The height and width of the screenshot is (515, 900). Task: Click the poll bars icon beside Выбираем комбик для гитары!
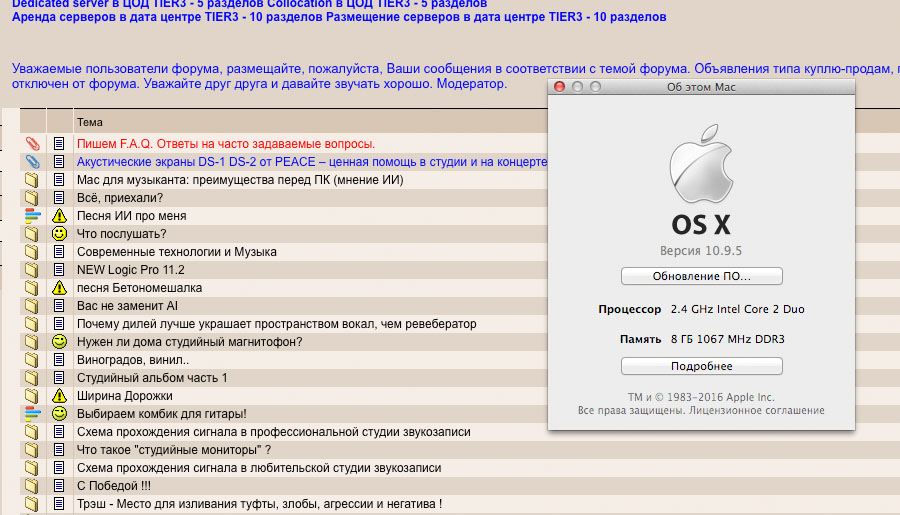(x=32, y=414)
